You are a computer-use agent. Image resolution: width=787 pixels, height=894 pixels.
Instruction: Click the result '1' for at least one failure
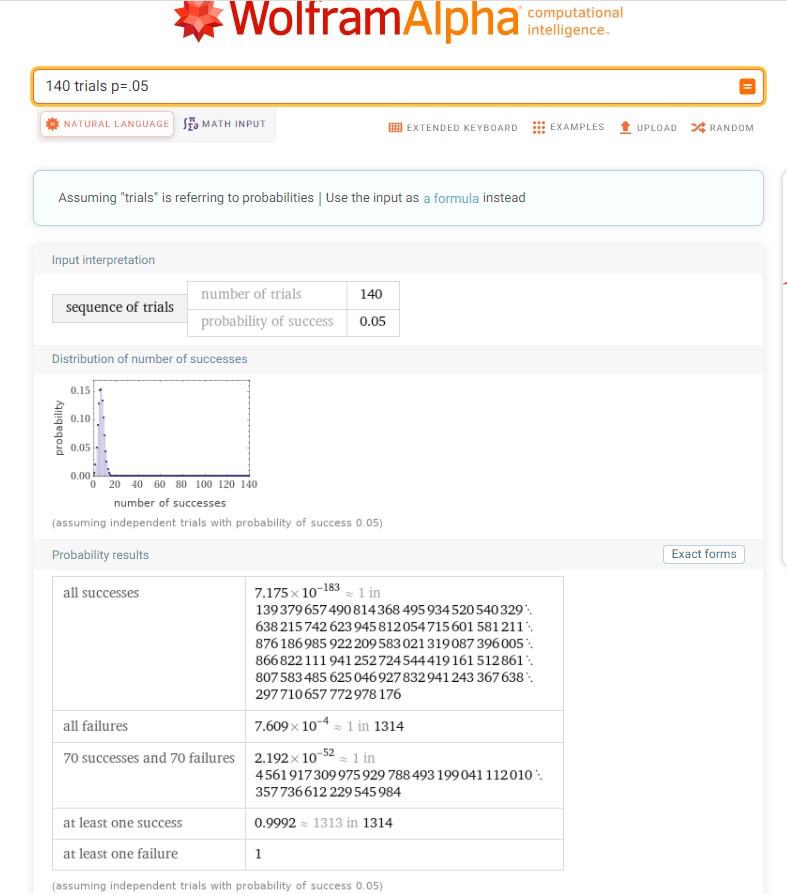(x=258, y=854)
